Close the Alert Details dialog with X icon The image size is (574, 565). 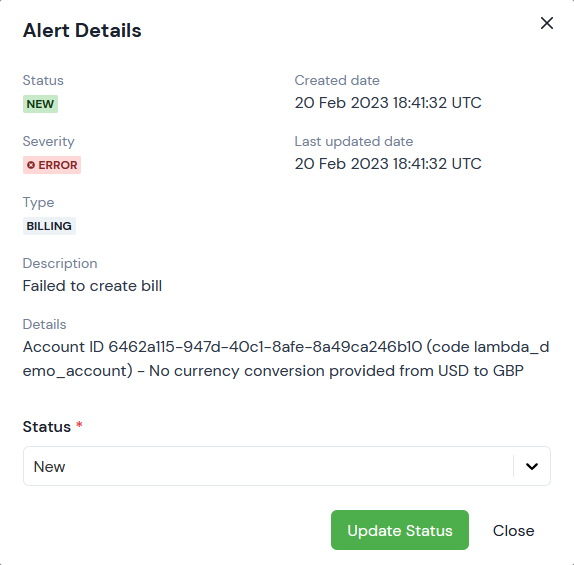pos(547,23)
